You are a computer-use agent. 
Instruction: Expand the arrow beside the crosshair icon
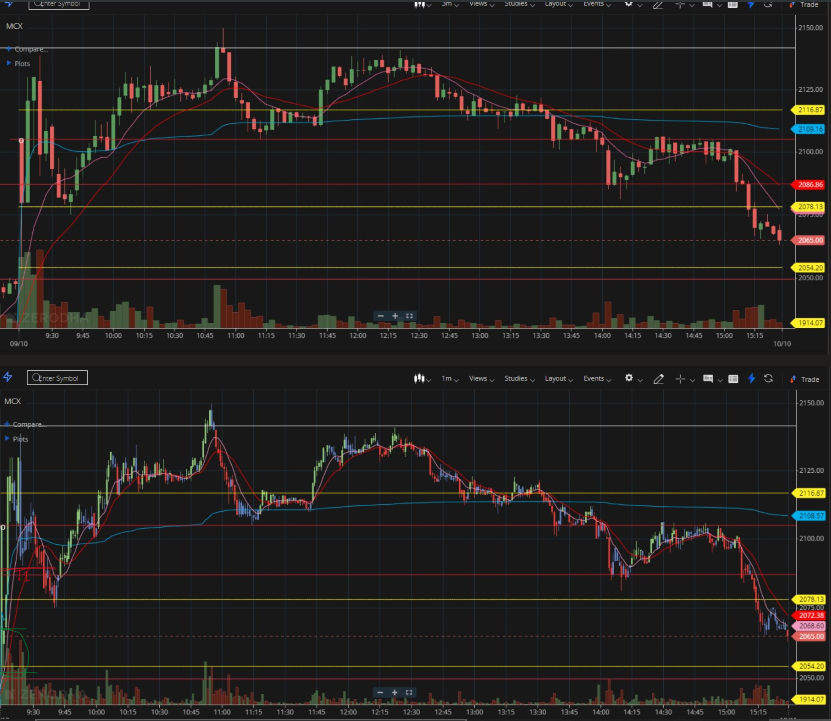692,380
